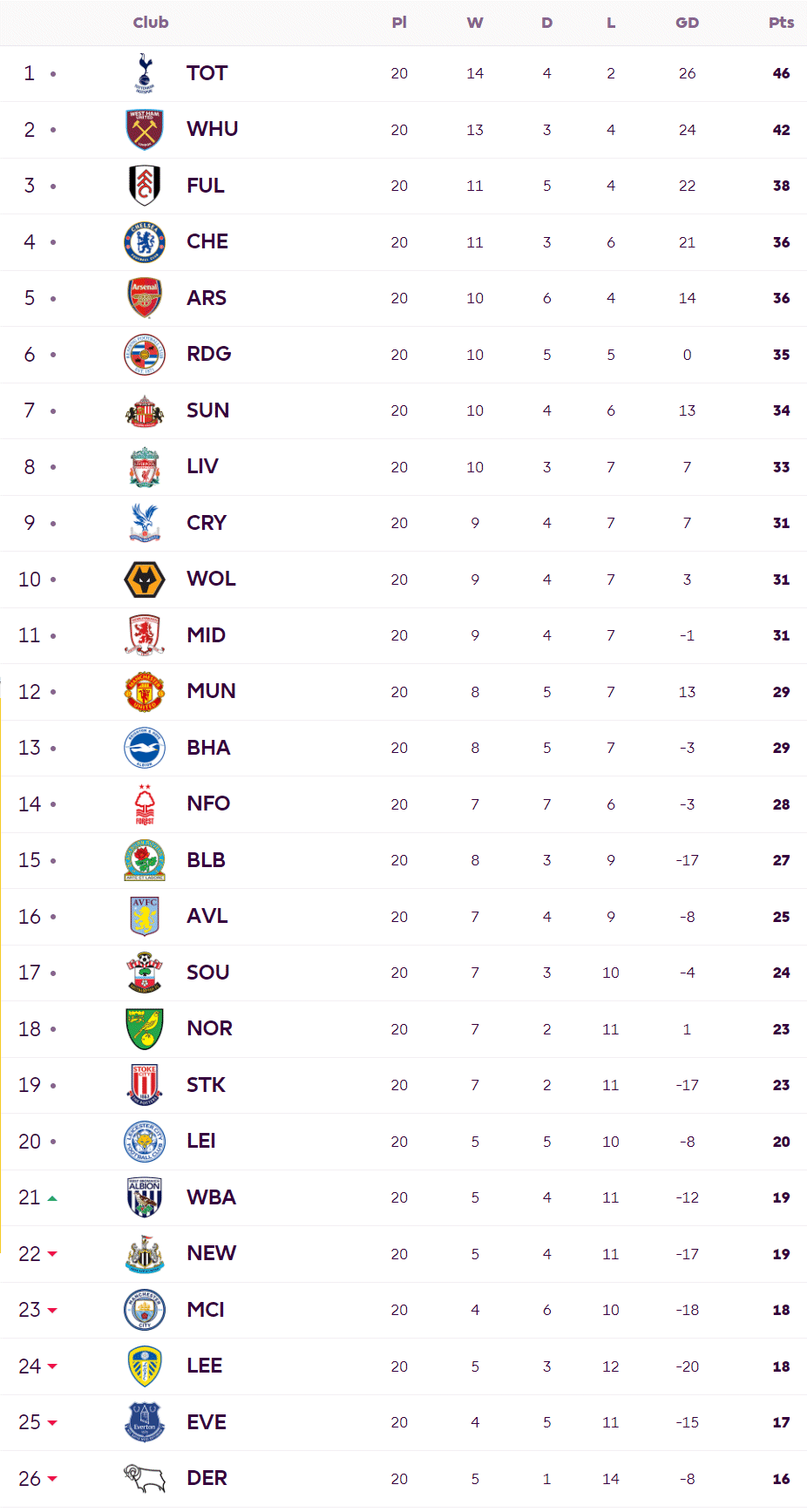The height and width of the screenshot is (1512, 807).
Task: Click the Derby County ram logo
Action: [145, 1479]
